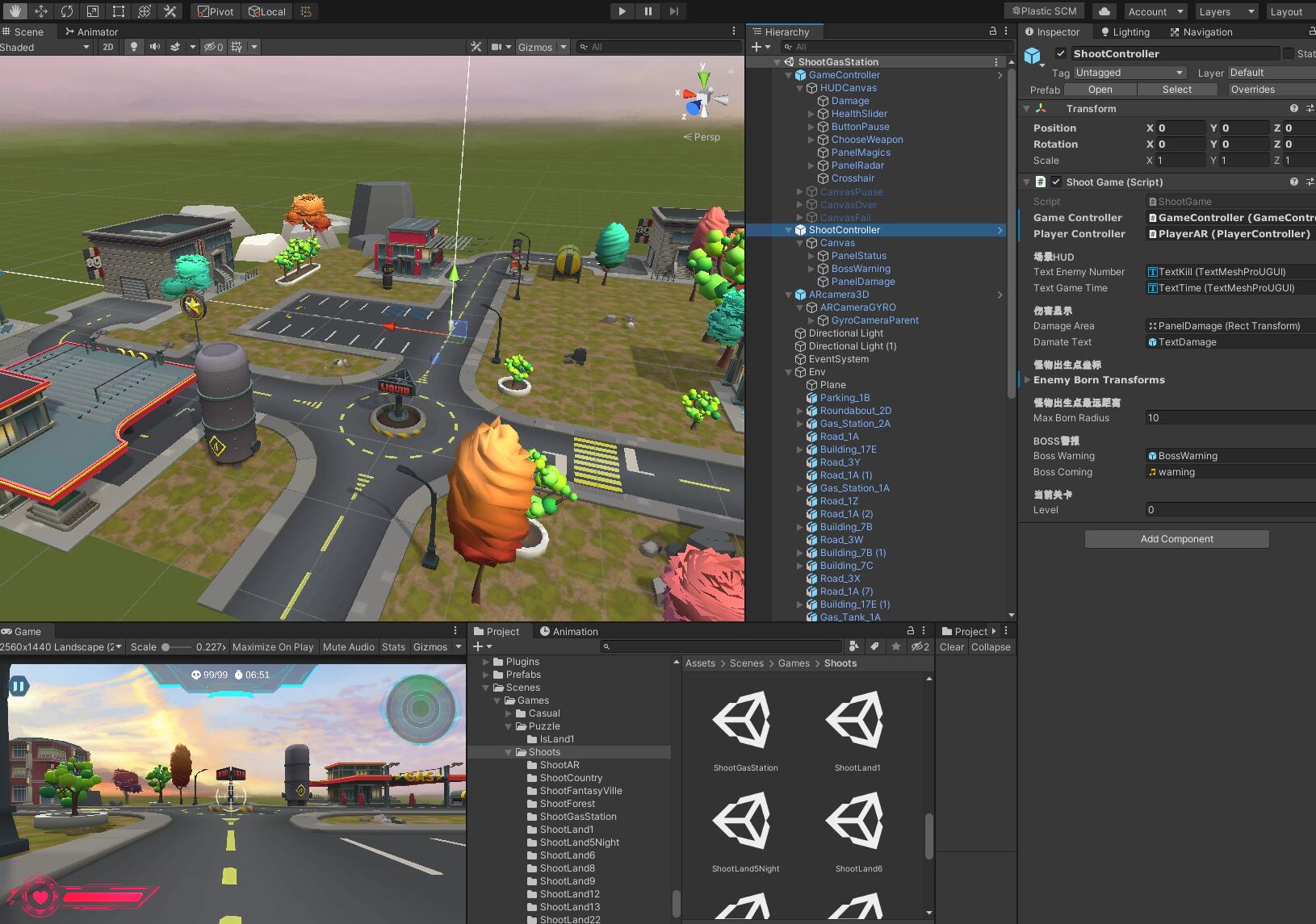The width and height of the screenshot is (1316, 924).
Task: Open cloud services icon
Action: coord(1104,11)
